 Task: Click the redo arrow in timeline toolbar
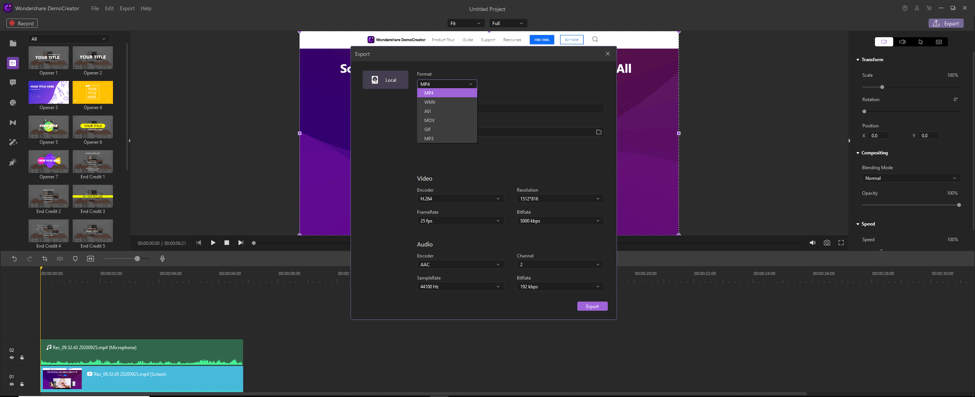[29, 258]
